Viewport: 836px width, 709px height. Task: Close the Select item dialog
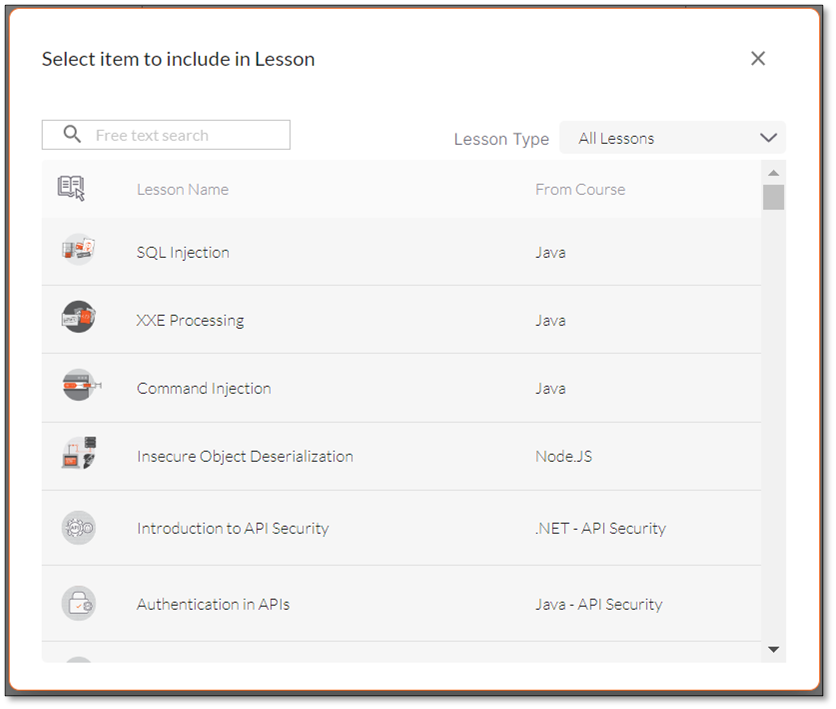[758, 58]
